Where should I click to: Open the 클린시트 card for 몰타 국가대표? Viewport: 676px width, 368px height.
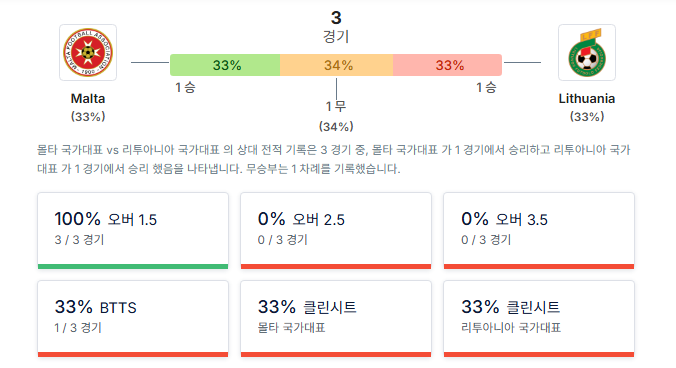click(x=336, y=319)
